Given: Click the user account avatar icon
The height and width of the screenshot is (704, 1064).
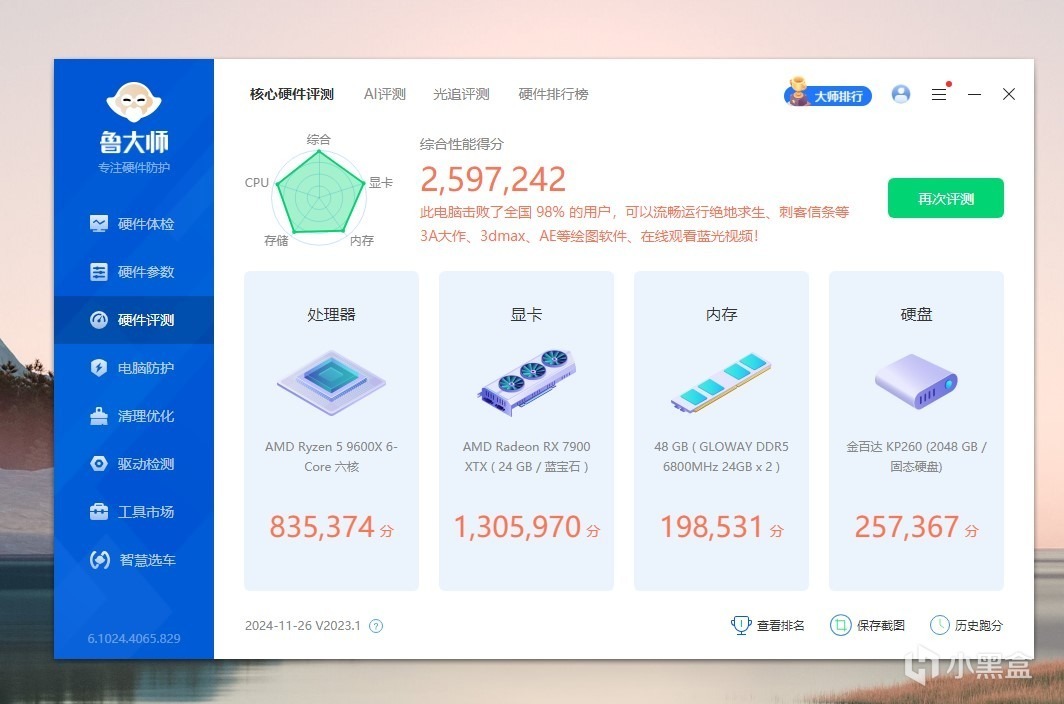Looking at the screenshot, I should pos(901,94).
